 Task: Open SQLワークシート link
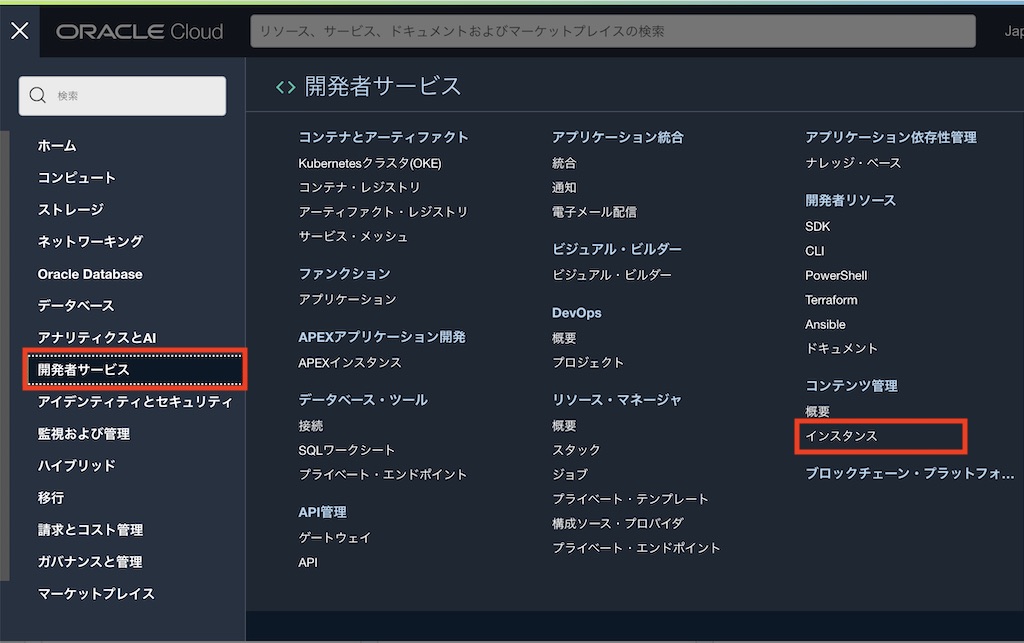(347, 450)
